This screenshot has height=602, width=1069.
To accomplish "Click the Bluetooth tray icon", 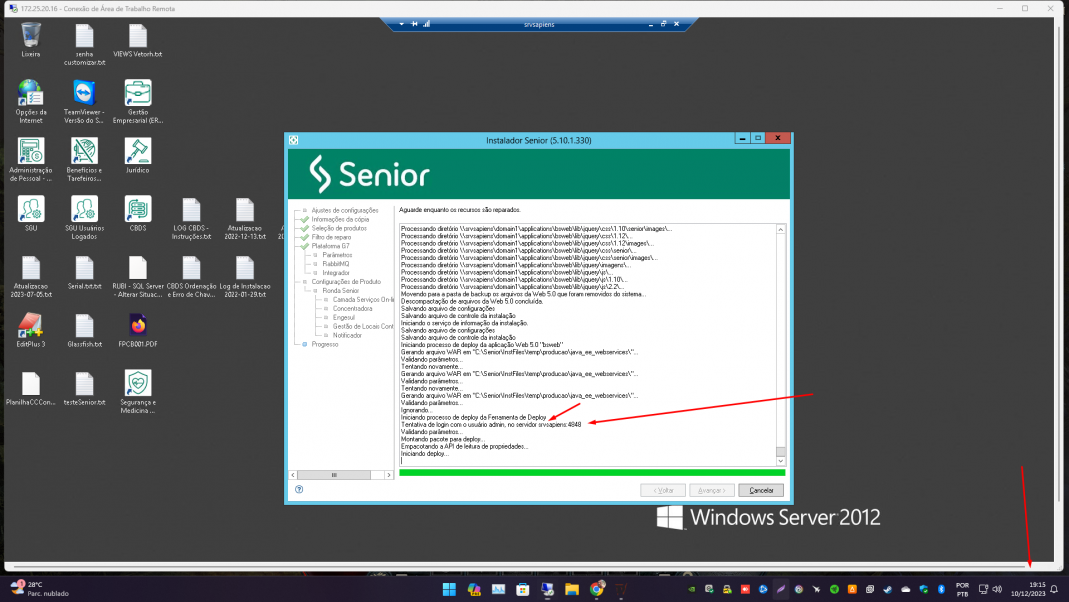I will click(942, 589).
